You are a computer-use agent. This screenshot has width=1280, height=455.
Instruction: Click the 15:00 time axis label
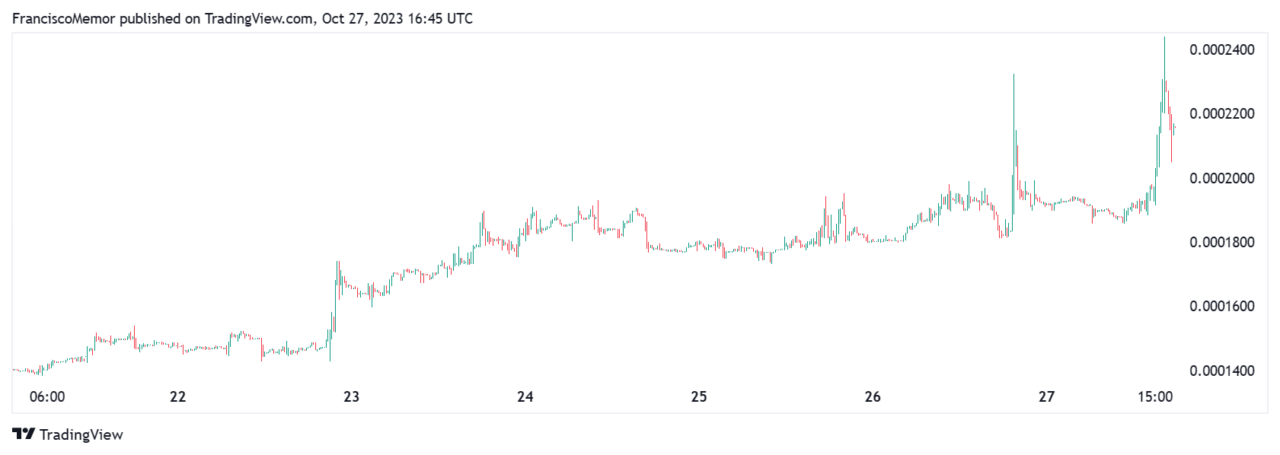(x=1155, y=396)
